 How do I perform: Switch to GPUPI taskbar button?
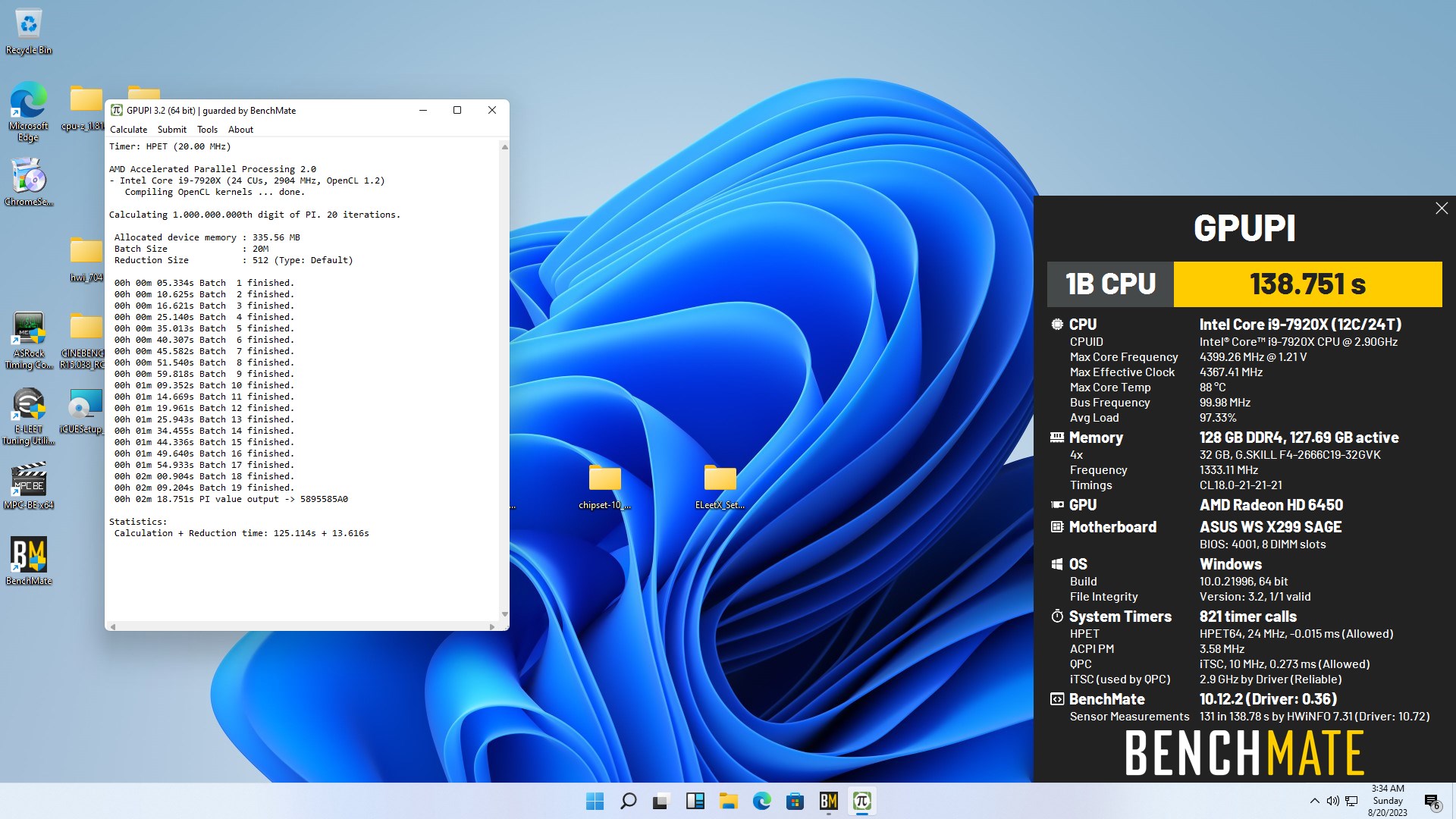point(861,801)
